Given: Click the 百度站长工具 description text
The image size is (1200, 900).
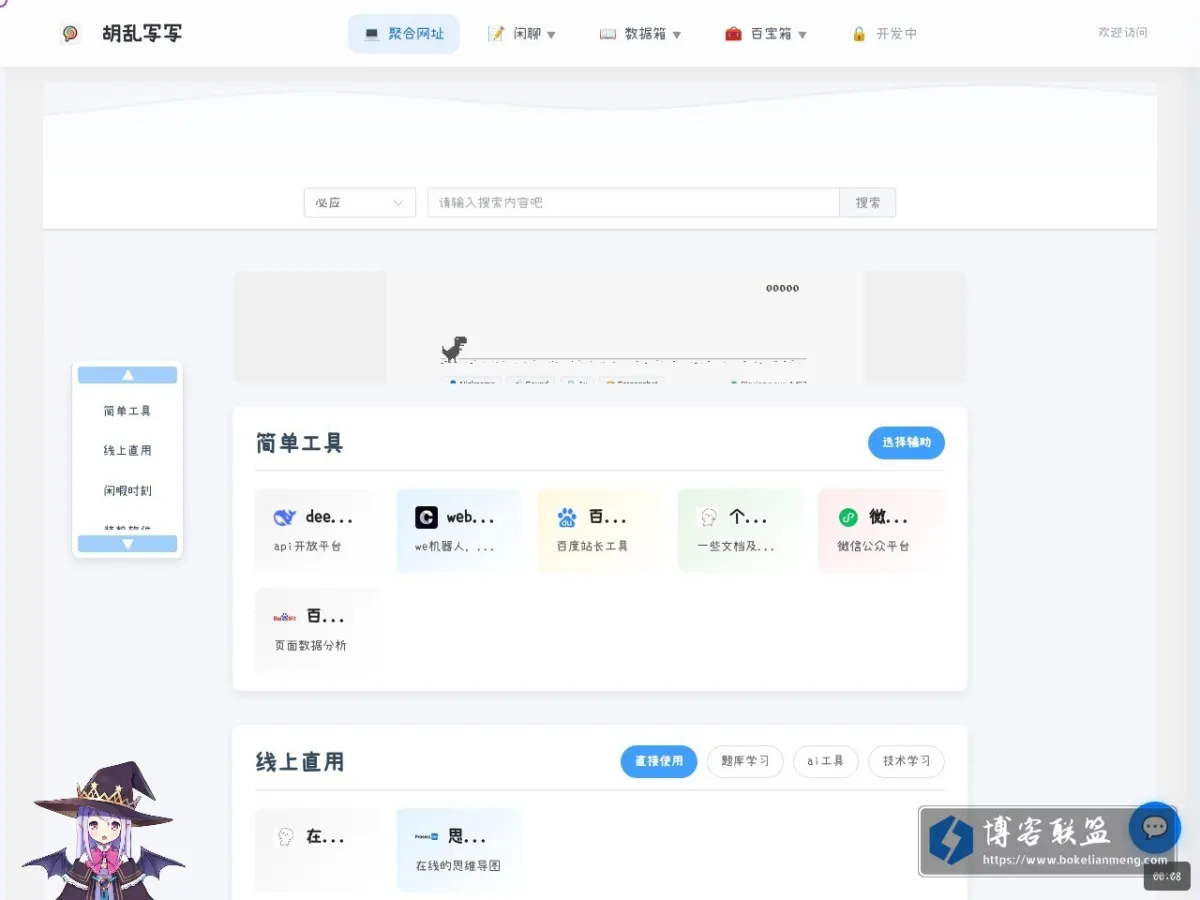Looking at the screenshot, I should 592,547.
